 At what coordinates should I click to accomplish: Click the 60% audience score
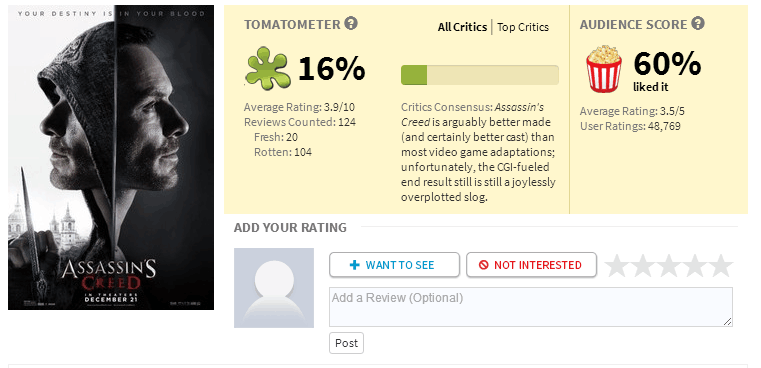tap(667, 64)
